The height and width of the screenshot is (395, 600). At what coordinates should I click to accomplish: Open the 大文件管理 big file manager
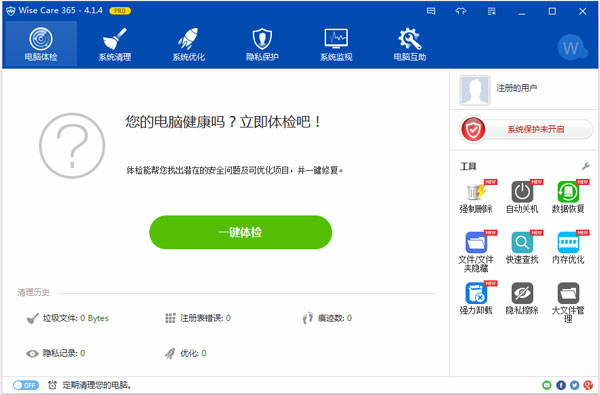coord(568,302)
